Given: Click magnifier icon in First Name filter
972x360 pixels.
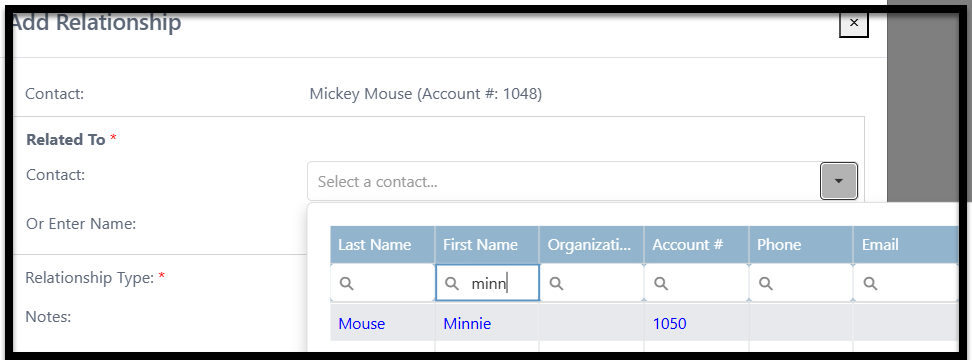Looking at the screenshot, I should (452, 283).
